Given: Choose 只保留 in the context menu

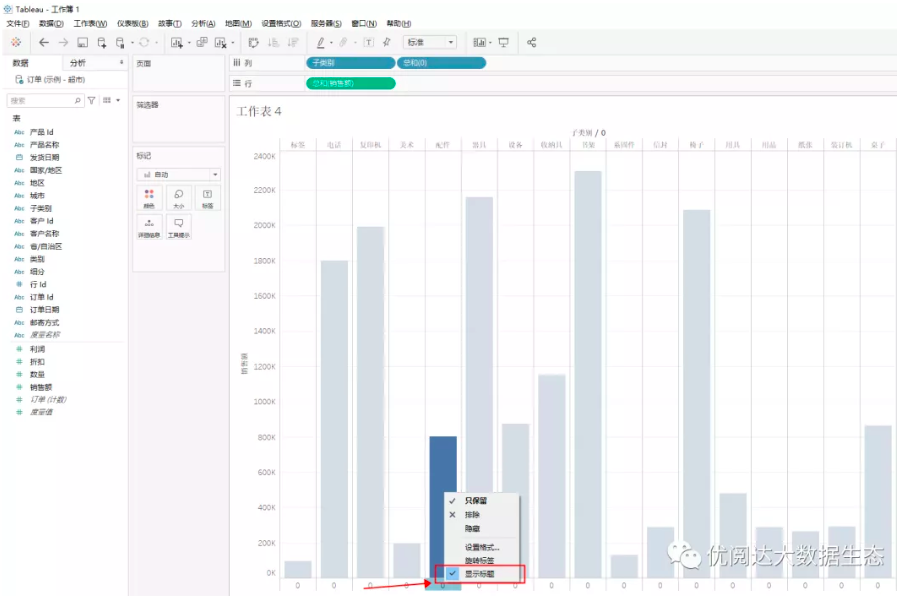Looking at the screenshot, I should coord(476,500).
